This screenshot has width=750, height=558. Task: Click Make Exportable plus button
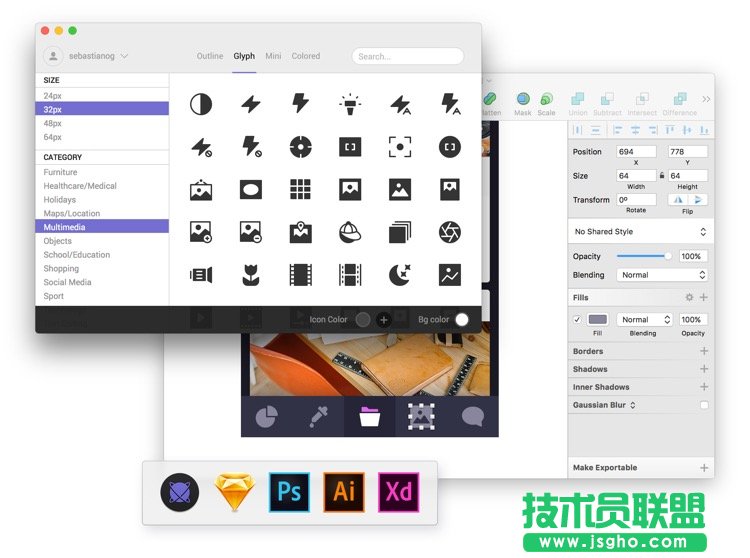point(704,468)
